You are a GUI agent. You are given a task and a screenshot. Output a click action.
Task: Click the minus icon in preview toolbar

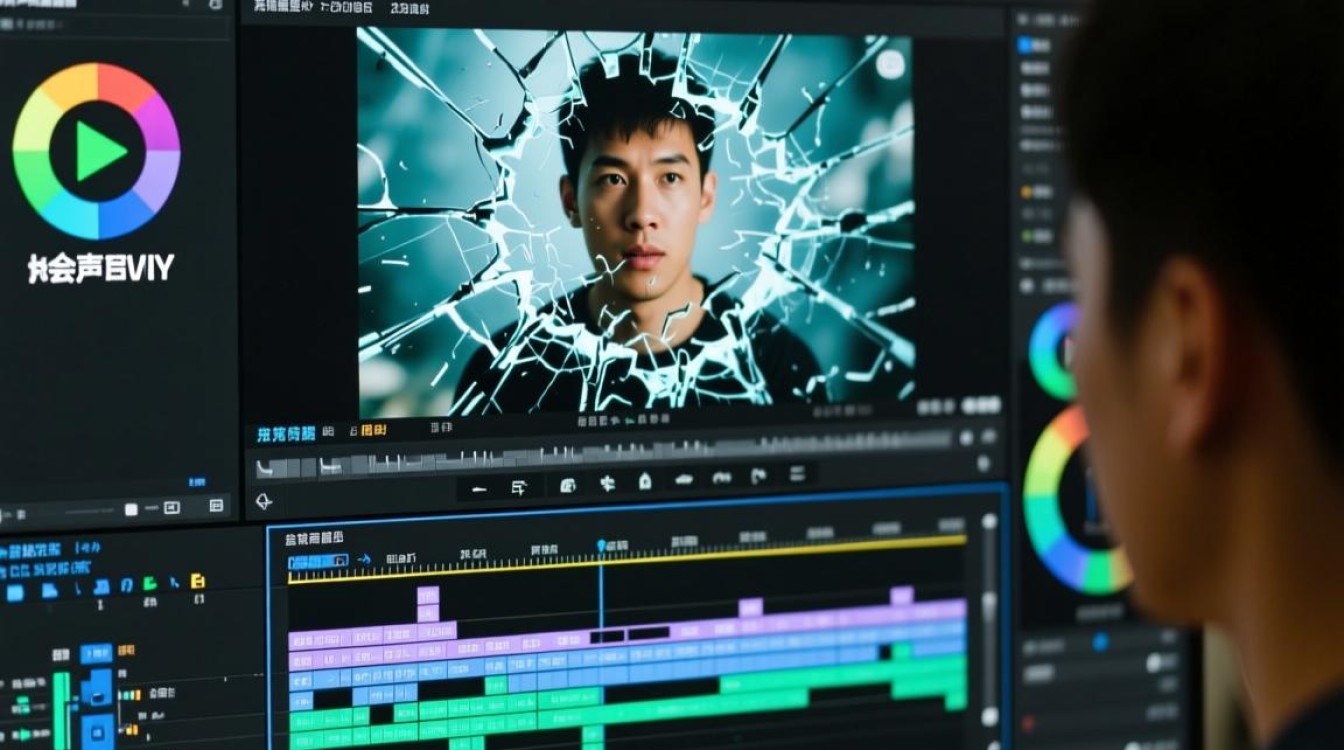479,489
